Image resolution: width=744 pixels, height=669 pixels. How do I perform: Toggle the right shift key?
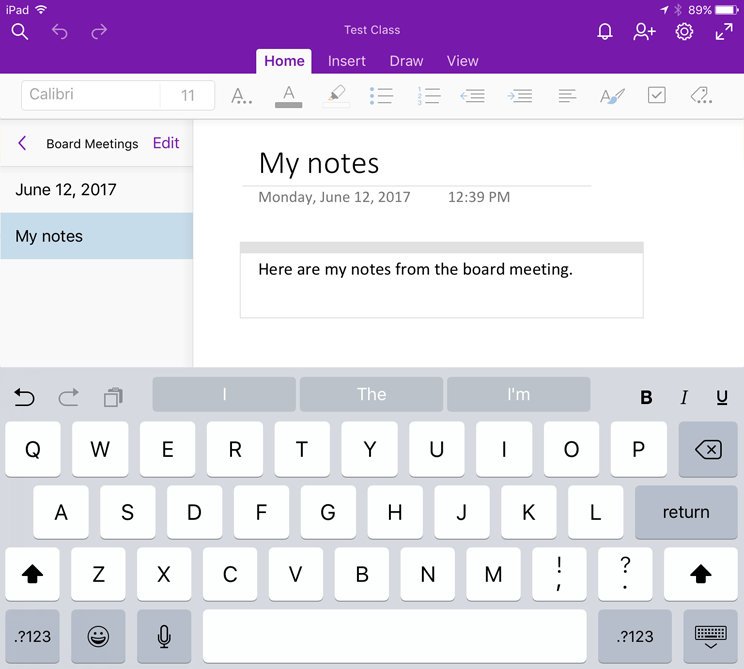[x=701, y=574]
